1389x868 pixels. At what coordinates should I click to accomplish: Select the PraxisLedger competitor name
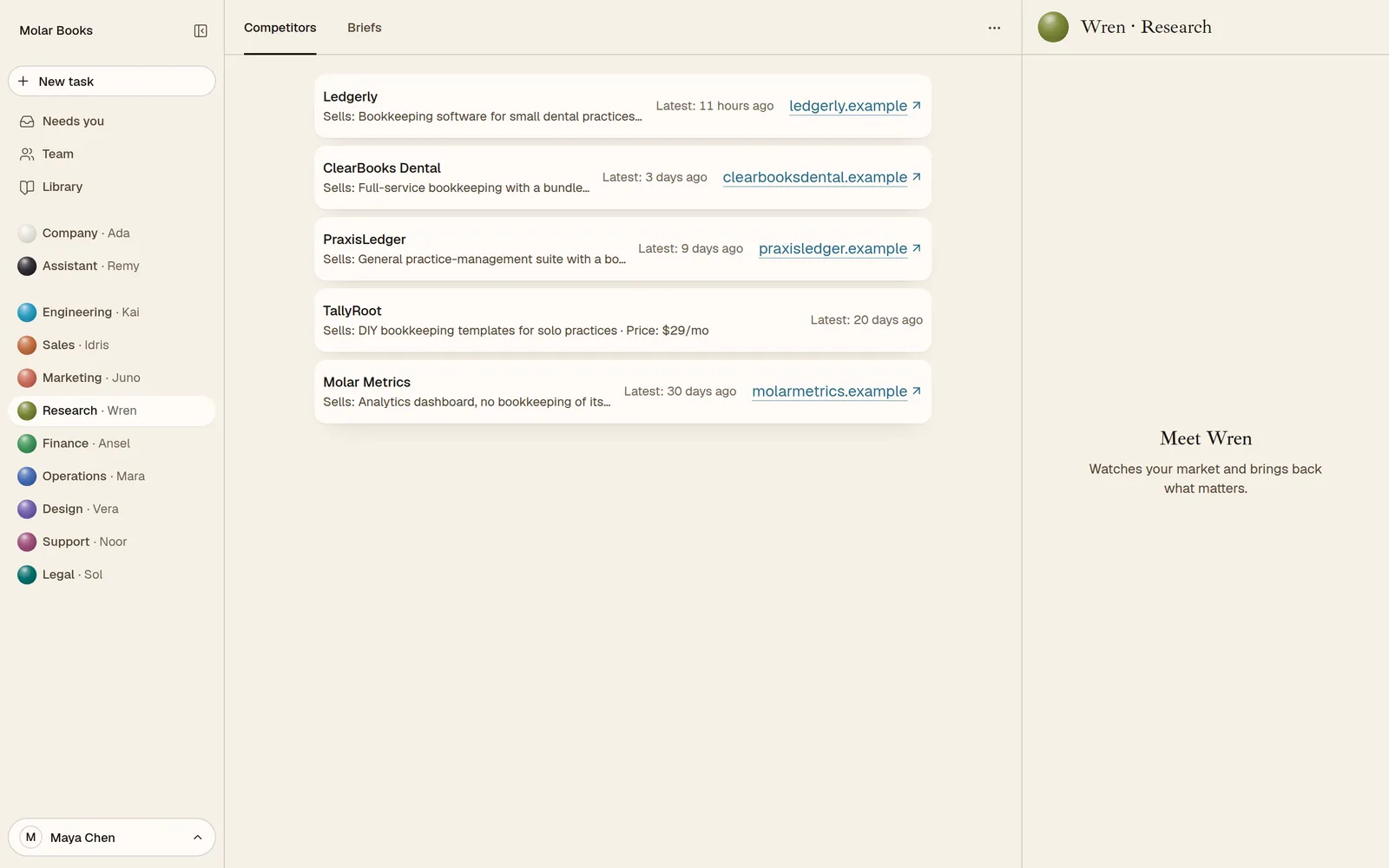(x=365, y=240)
